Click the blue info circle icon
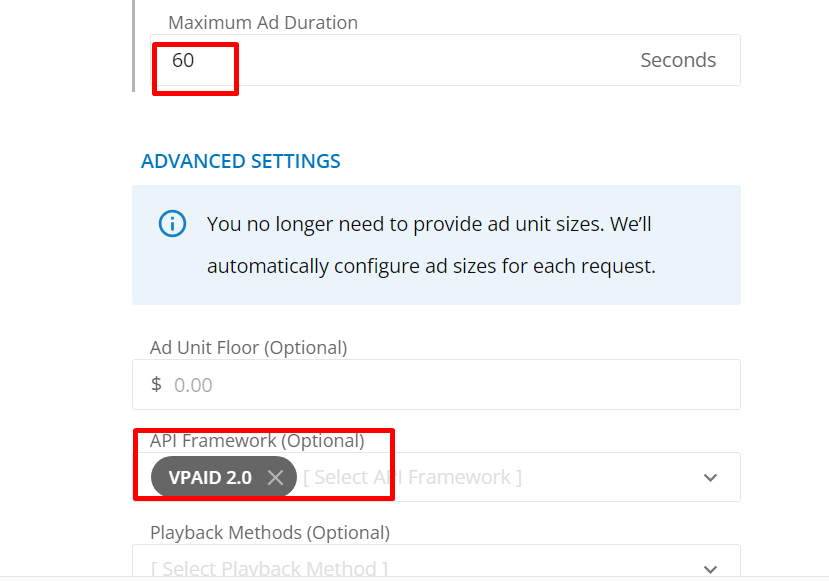829x581 pixels. pyautogui.click(x=172, y=224)
